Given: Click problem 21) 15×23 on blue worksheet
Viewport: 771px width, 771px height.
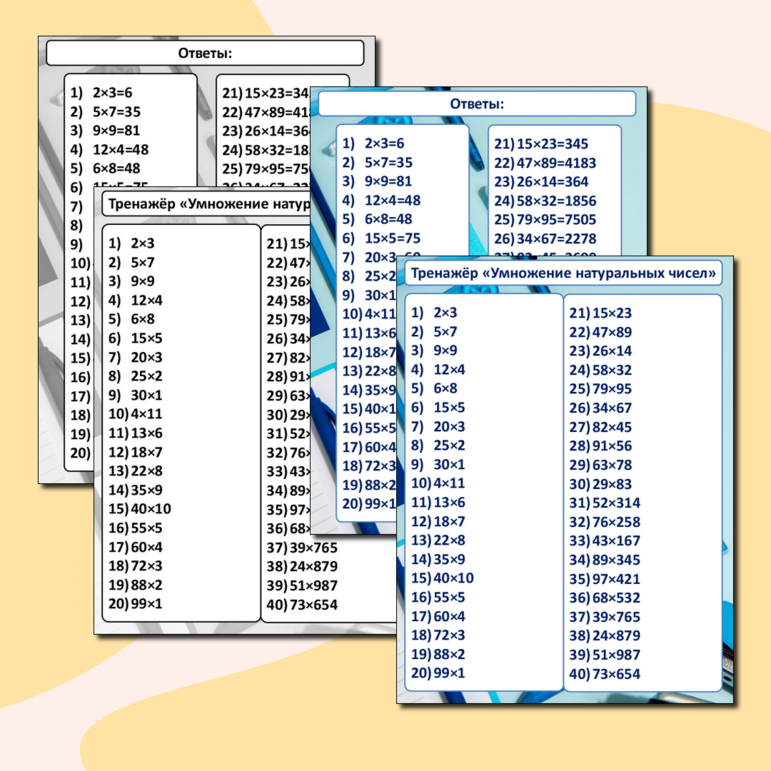Looking at the screenshot, I should [600, 313].
